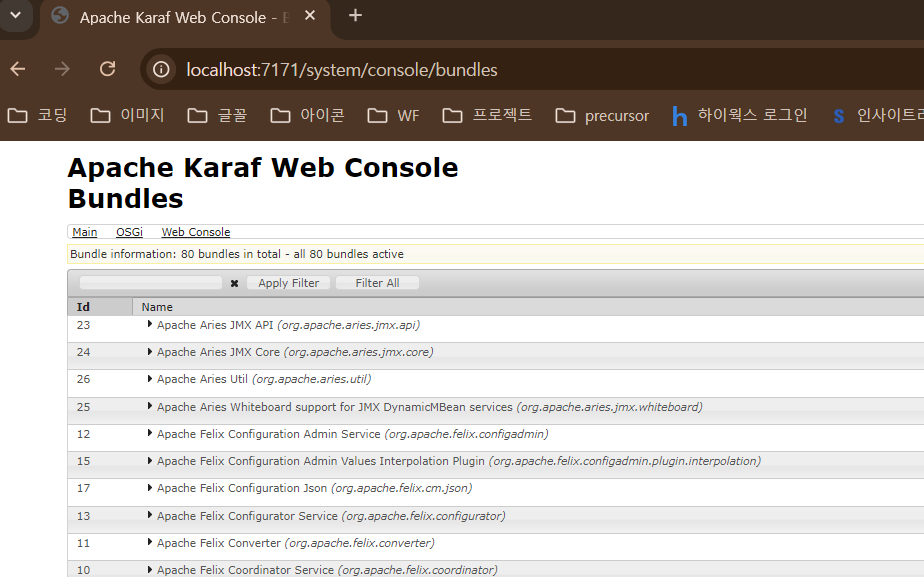The width and height of the screenshot is (924, 577).
Task: Expand details for Apache Aries JMX Core
Action: click(150, 351)
